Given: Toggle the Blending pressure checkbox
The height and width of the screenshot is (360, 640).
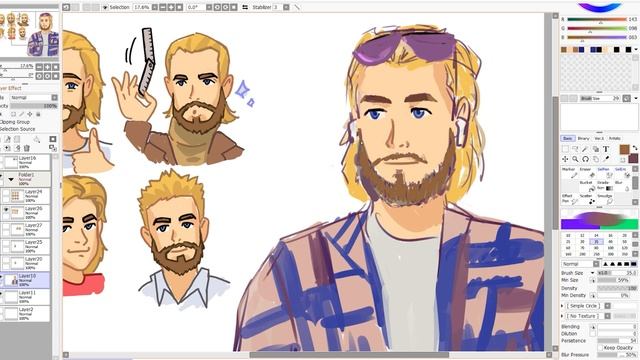Looking at the screenshot, I should [593, 327].
